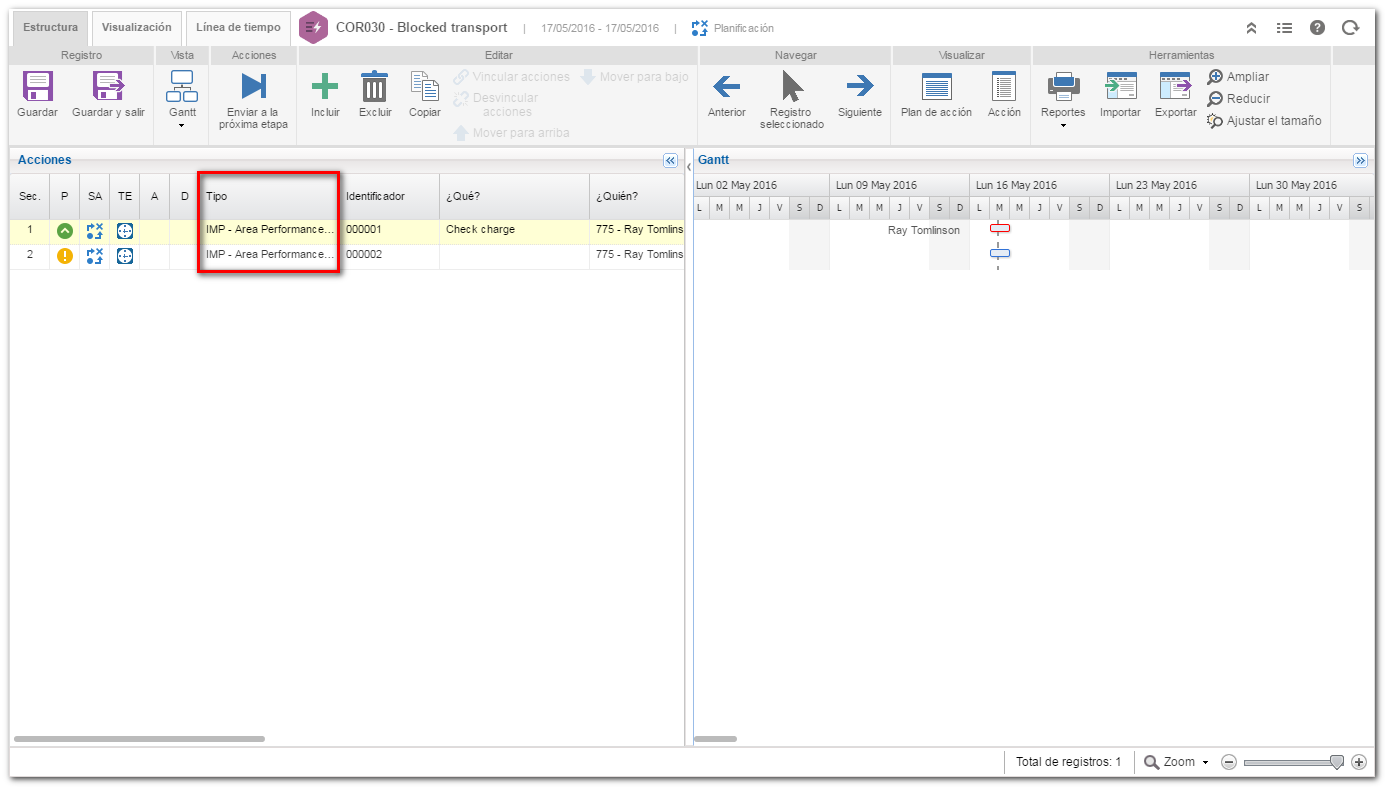Click yellow warning icon in row 2
The image size is (1385, 787).
(65, 256)
